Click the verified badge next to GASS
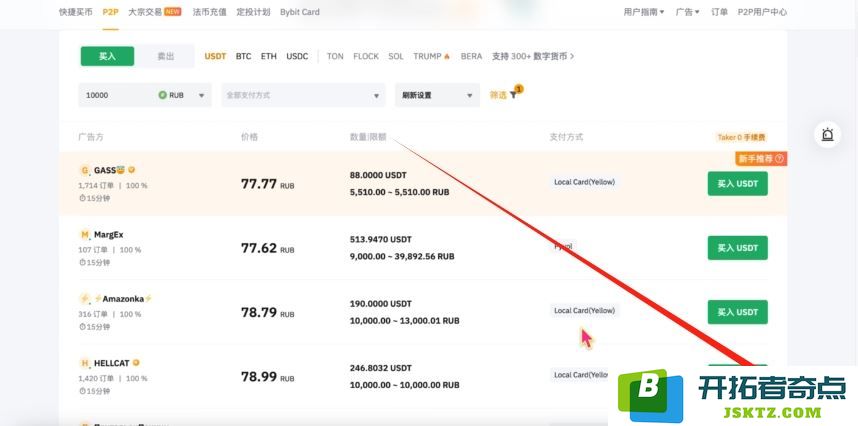Screen dimensions: 858x426 tap(131, 170)
